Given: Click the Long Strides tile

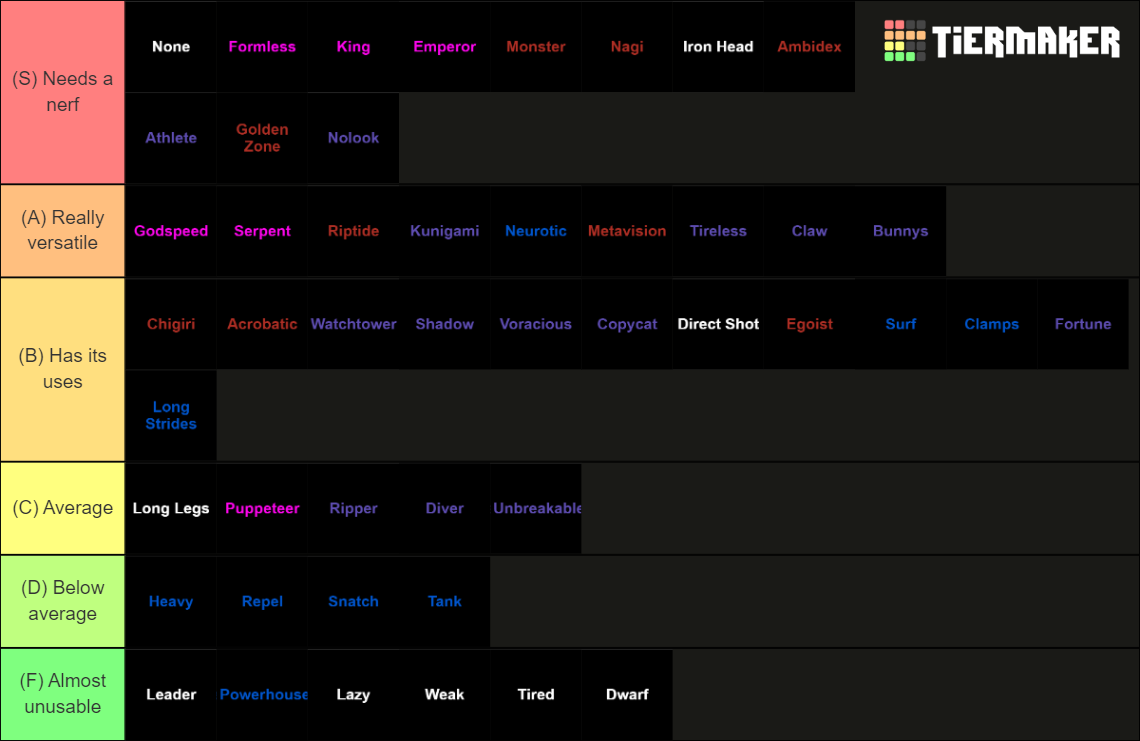Looking at the screenshot, I should coord(171,415).
